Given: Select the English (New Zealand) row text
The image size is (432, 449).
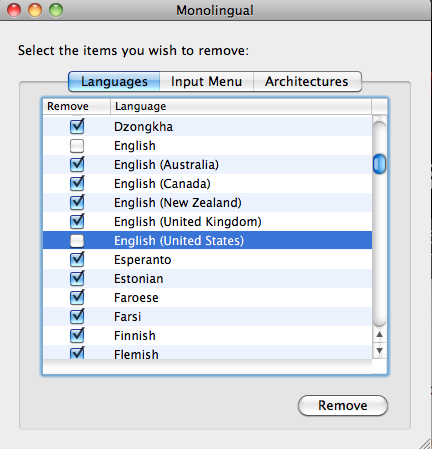Looking at the screenshot, I should (x=178, y=203).
